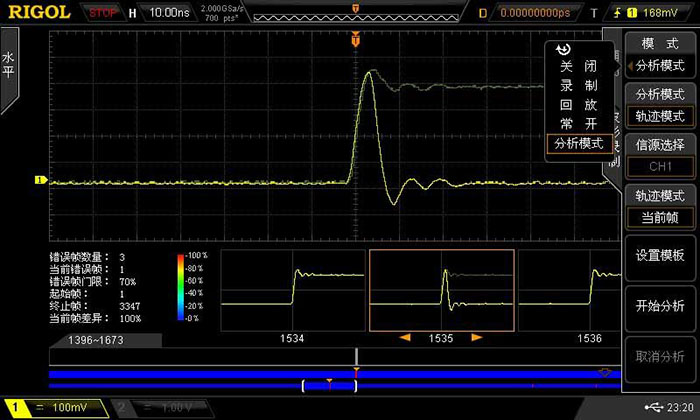700x420 pixels.
Task: Choose 录制 from the mode popup menu
Action: click(x=578, y=85)
